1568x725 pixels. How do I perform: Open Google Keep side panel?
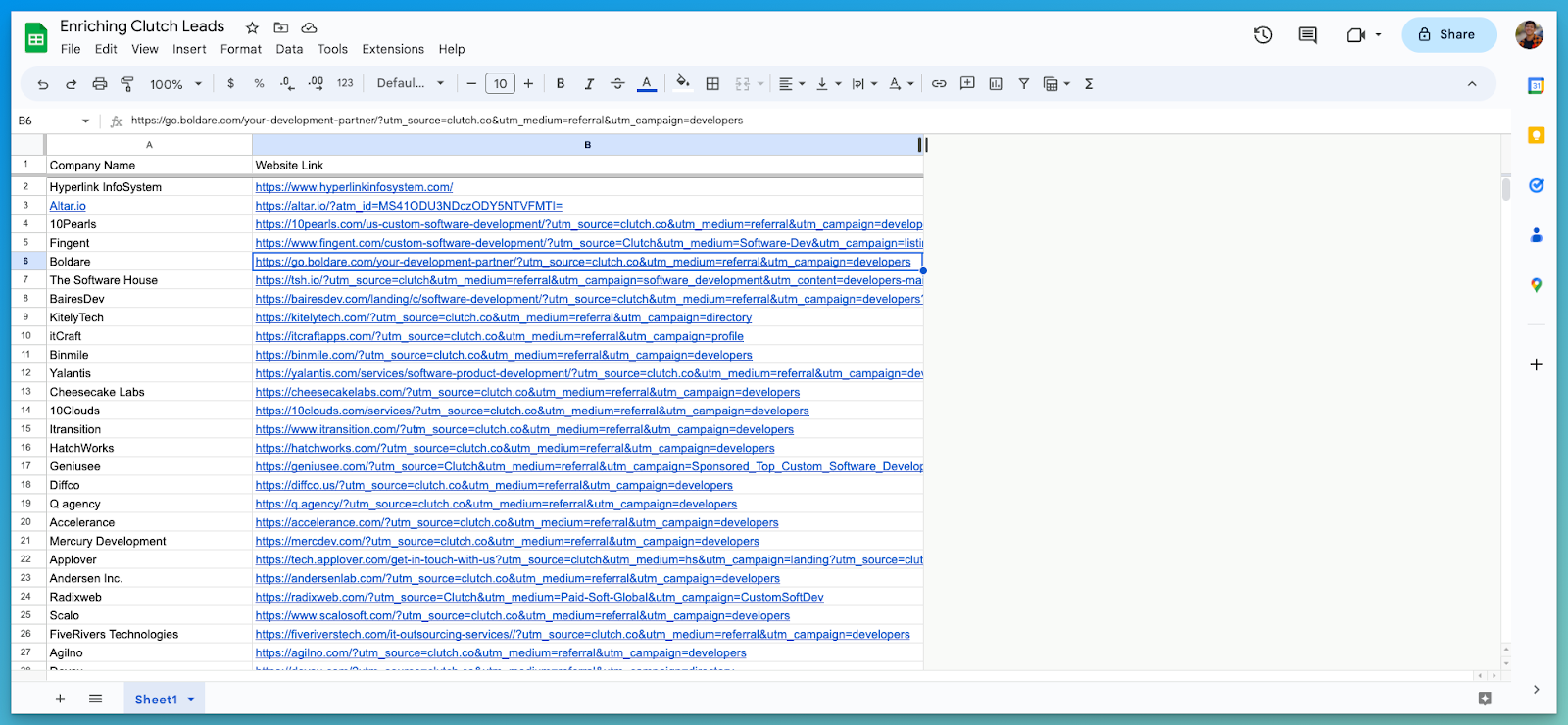pos(1536,135)
